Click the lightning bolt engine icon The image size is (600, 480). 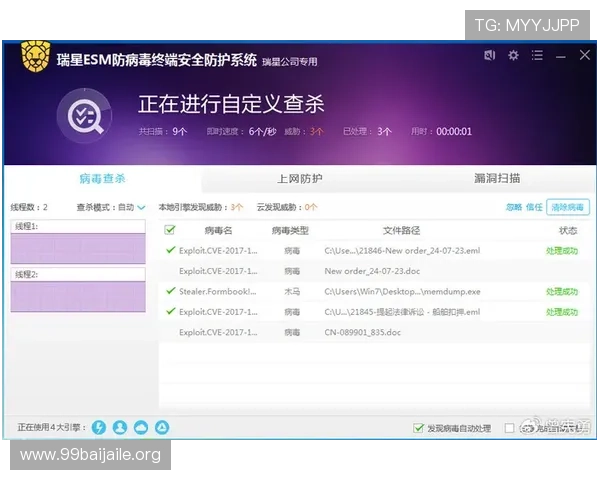[x=99, y=427]
